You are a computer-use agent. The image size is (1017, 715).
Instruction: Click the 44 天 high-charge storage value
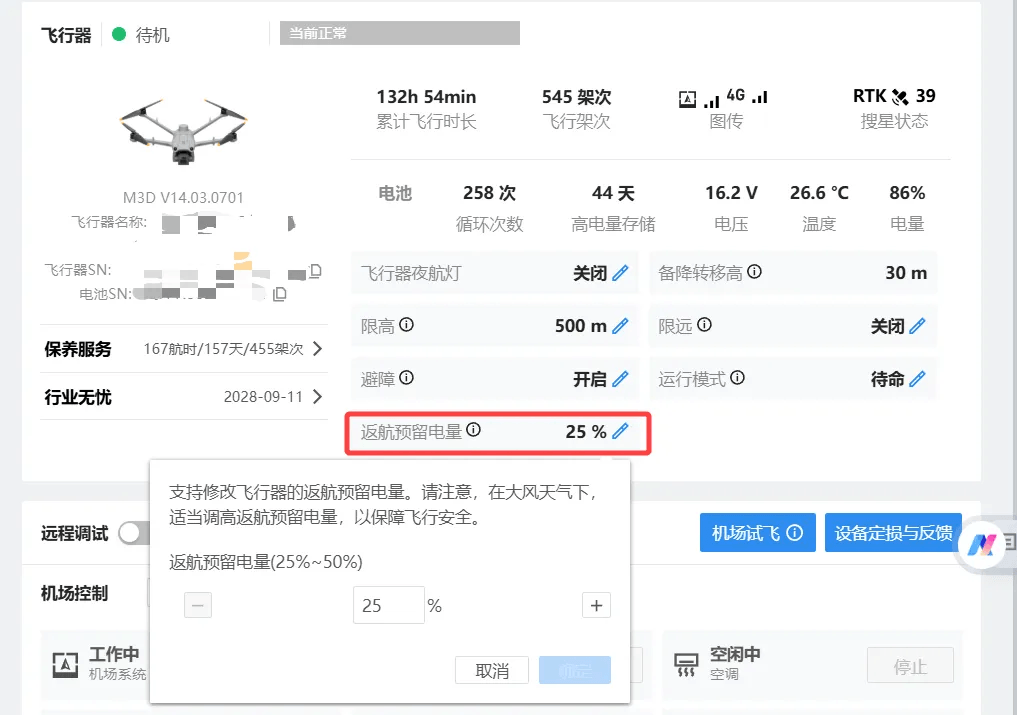point(613,193)
